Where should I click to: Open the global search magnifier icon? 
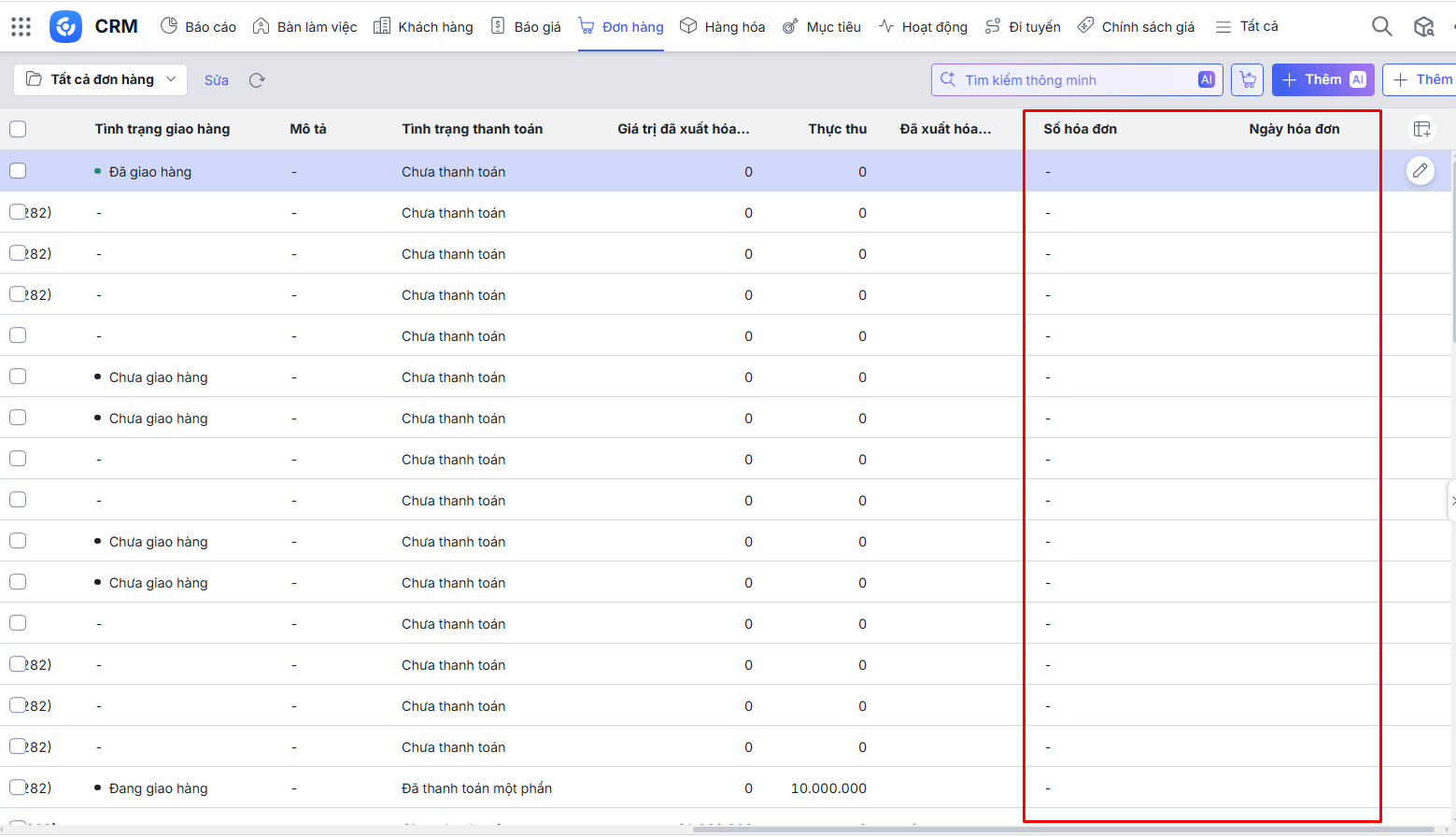(x=1381, y=26)
